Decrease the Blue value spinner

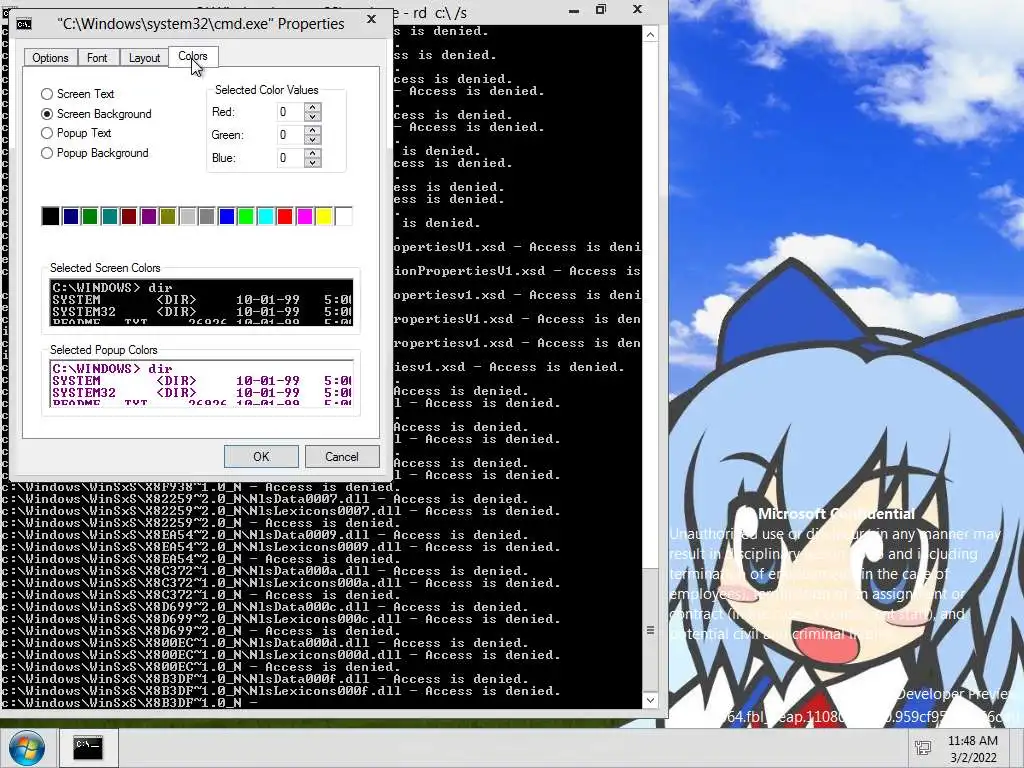(313, 162)
